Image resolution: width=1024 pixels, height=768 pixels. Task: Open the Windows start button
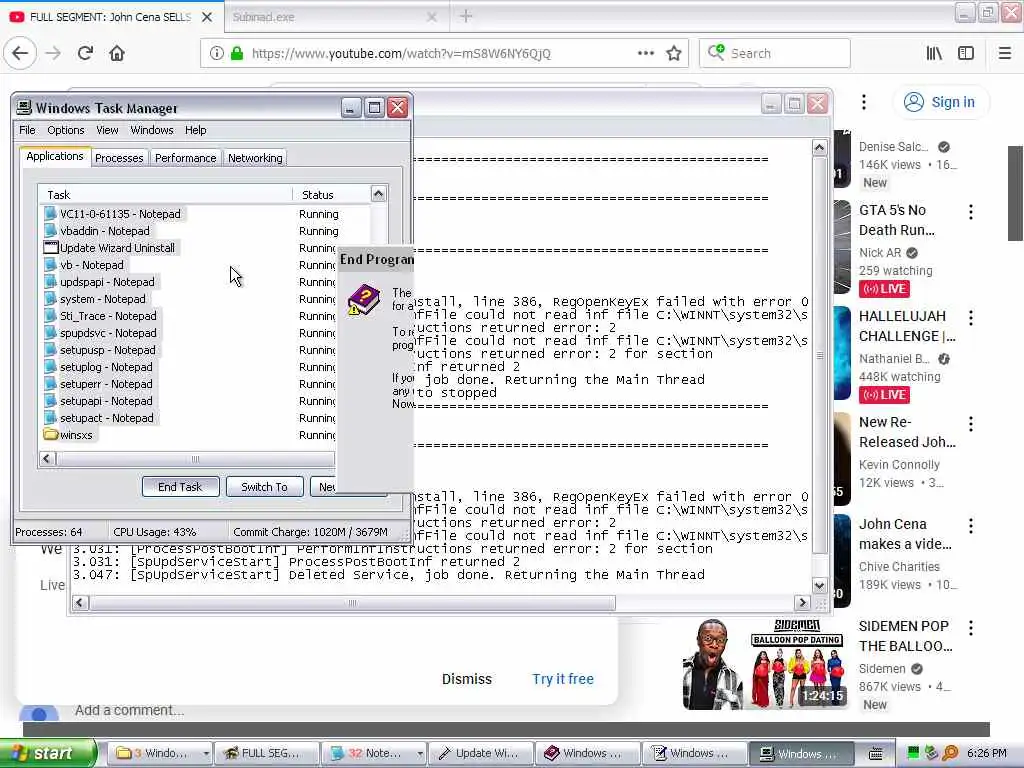point(48,753)
